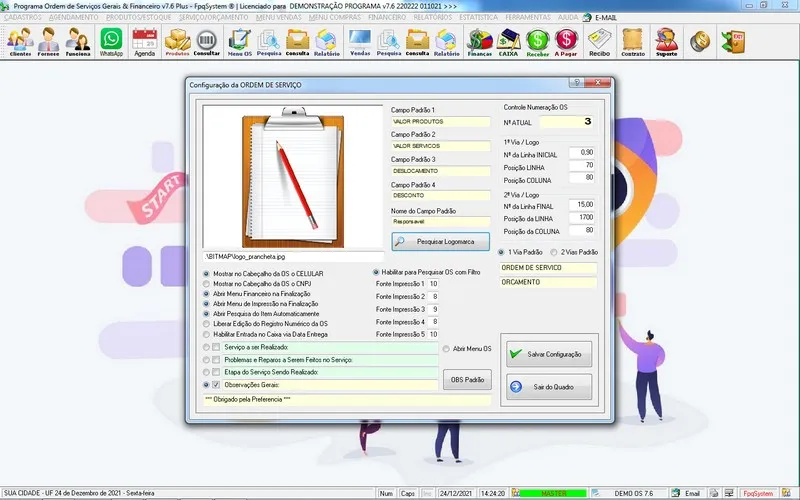Image resolution: width=800 pixels, height=500 pixels.
Task: Click the 'Pesquisar Logomarca' button
Action: 440,242
